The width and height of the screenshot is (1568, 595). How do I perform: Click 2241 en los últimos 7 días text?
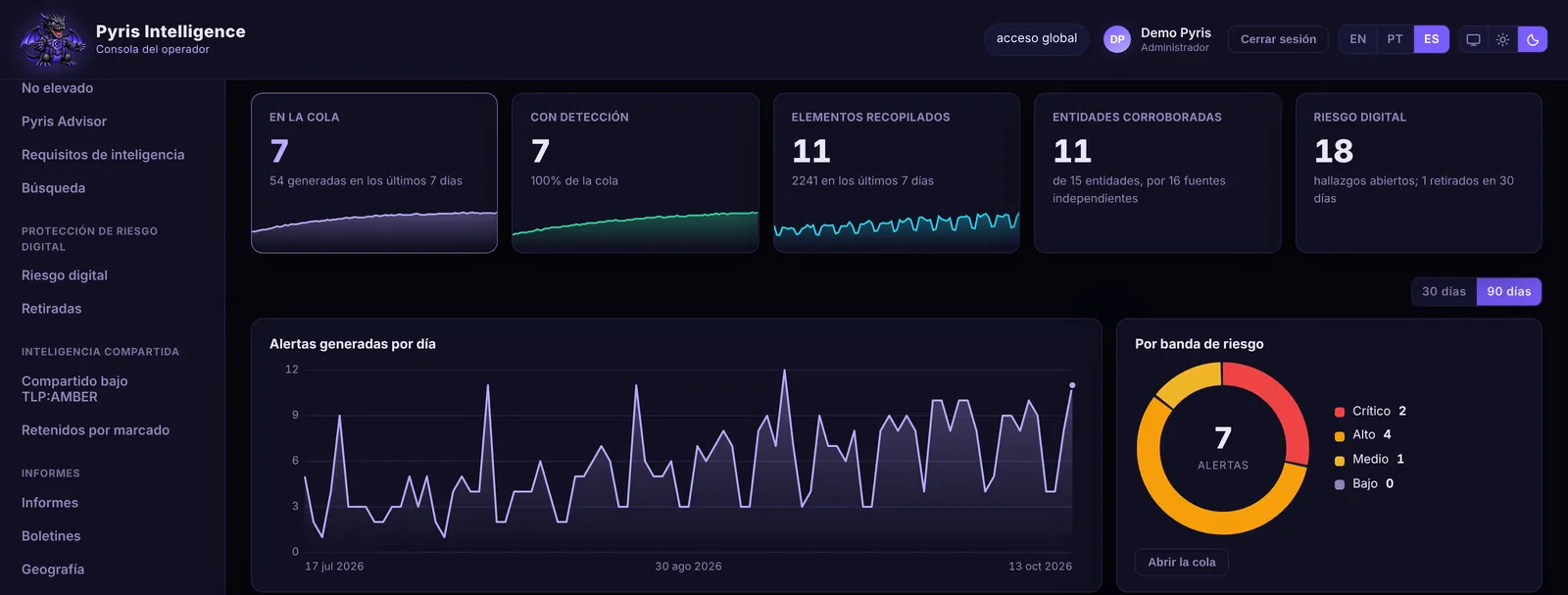(x=862, y=181)
